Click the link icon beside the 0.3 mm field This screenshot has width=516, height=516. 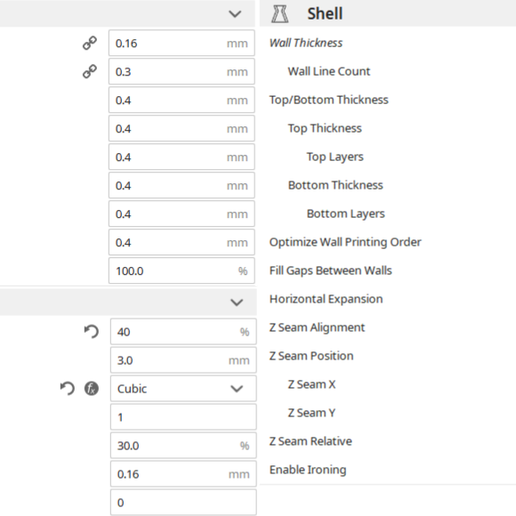click(x=90, y=71)
